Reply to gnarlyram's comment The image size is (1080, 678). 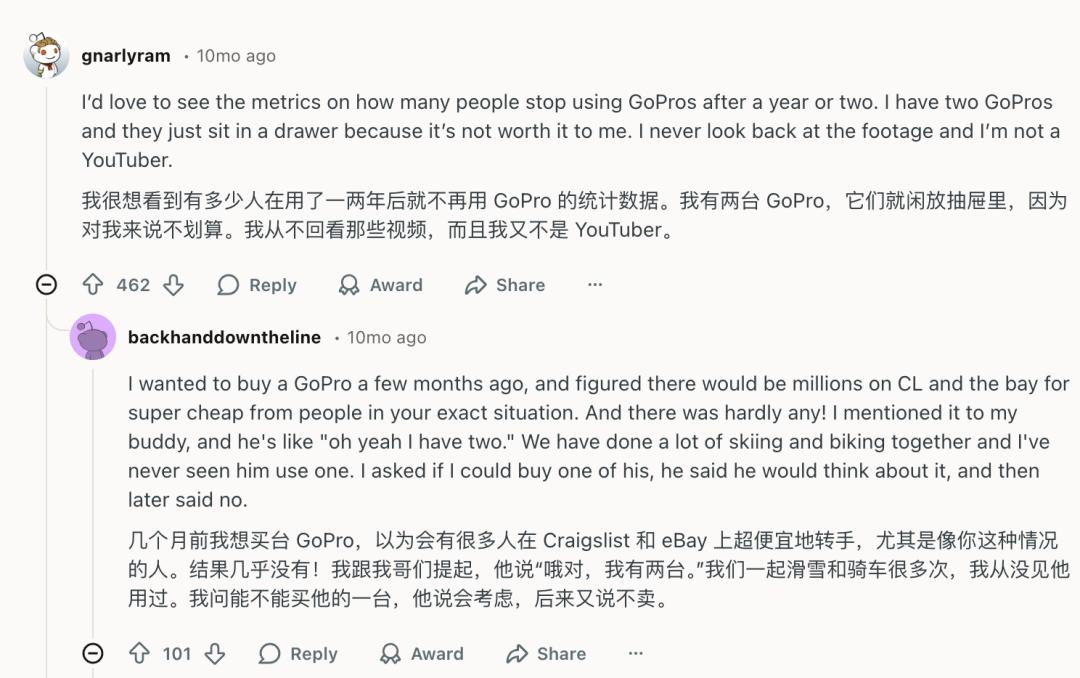coord(257,285)
